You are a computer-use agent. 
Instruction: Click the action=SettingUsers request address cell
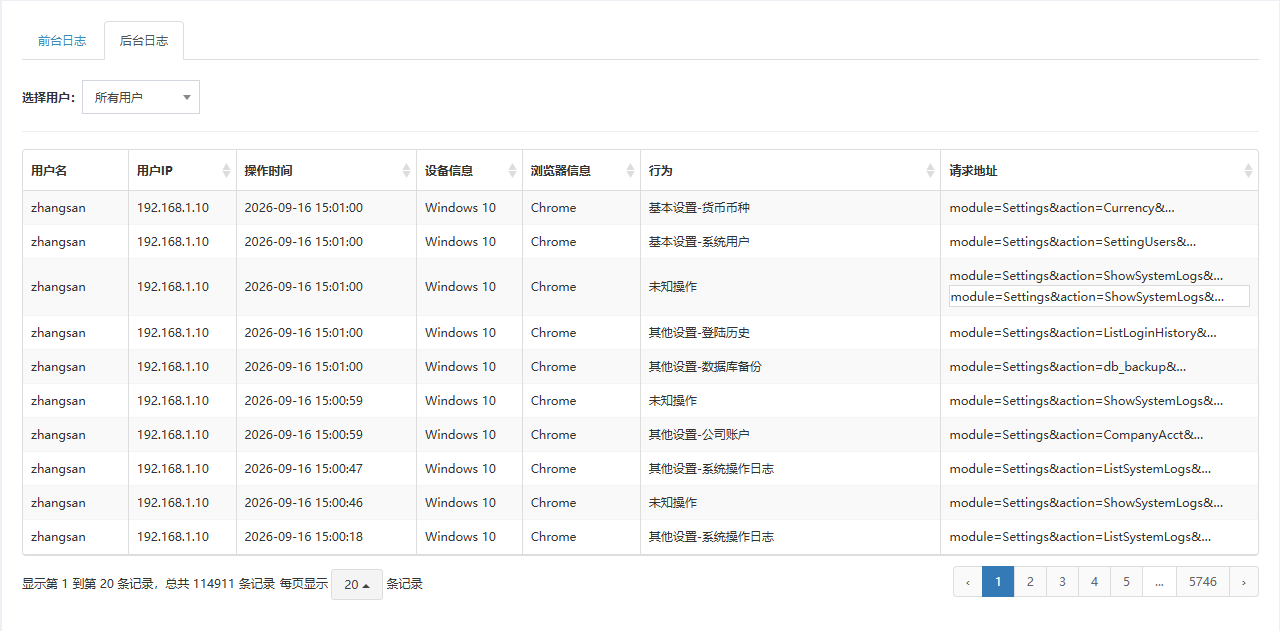coord(1099,242)
